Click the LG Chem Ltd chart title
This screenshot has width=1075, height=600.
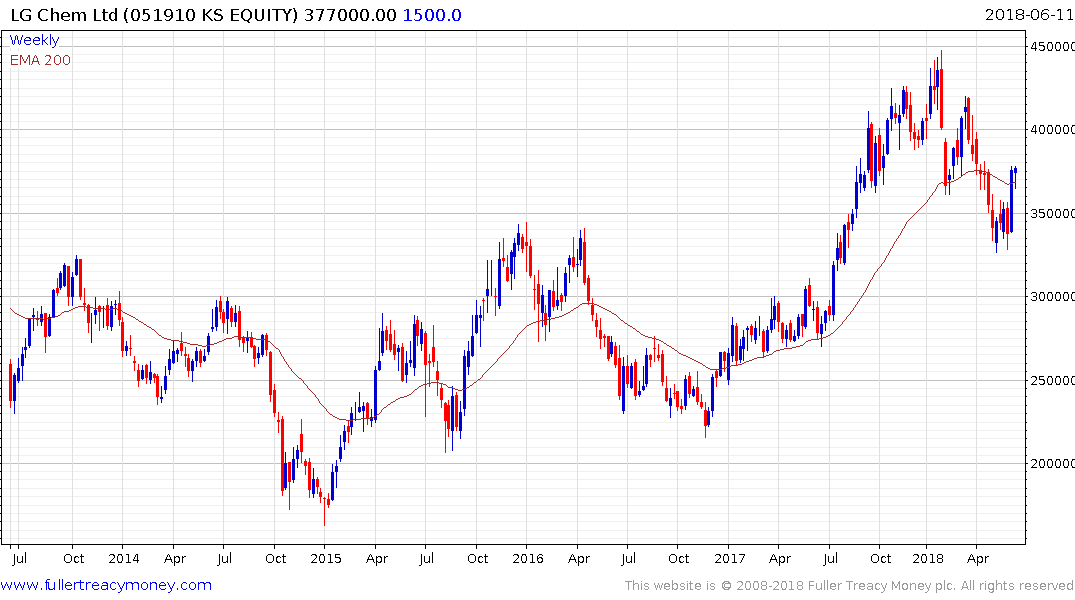[203, 15]
